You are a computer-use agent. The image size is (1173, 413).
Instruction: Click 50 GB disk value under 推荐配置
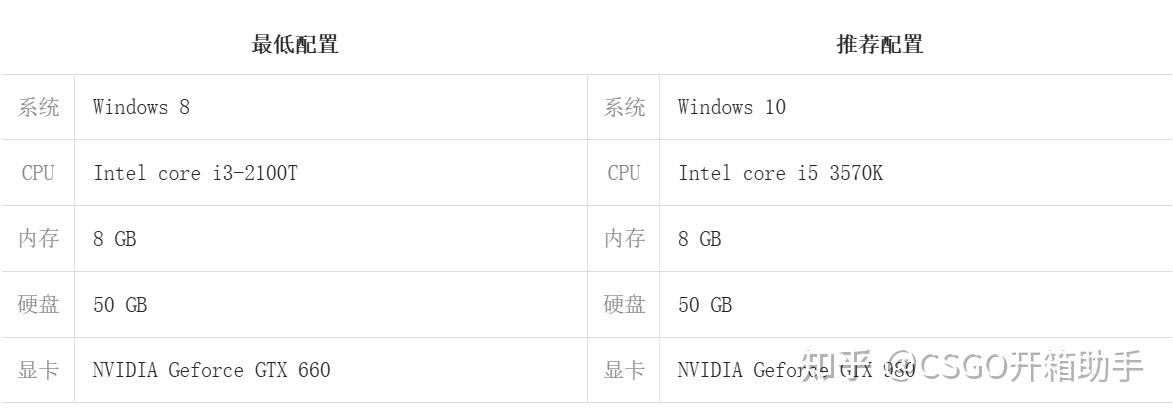(705, 305)
